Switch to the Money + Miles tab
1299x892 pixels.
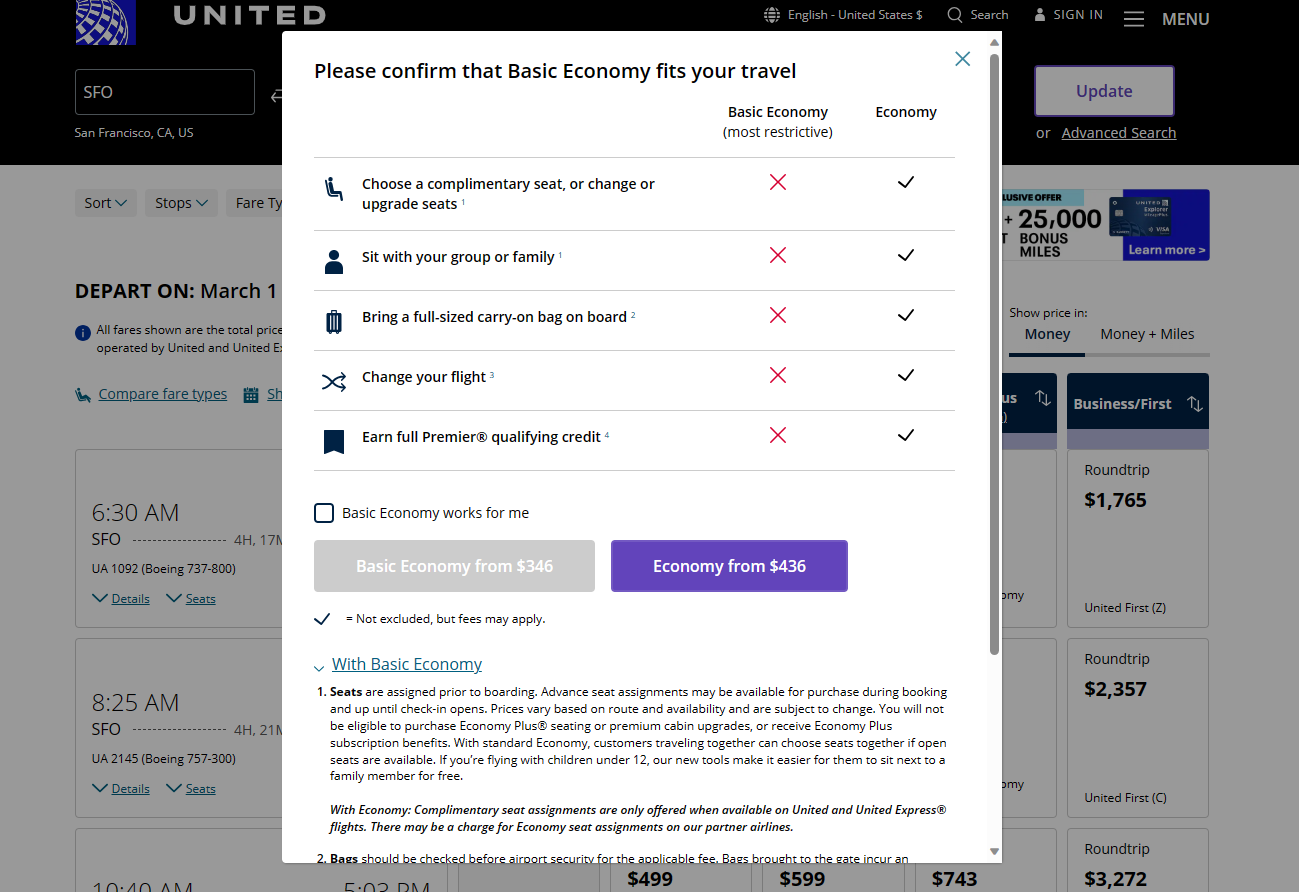pos(1146,334)
